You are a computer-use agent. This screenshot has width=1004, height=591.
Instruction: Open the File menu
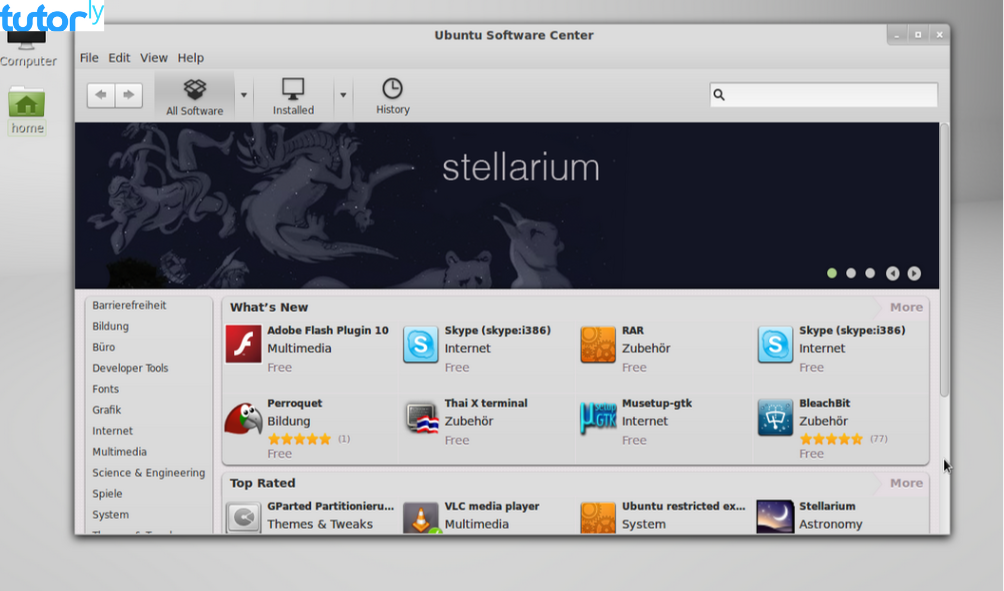(x=89, y=58)
